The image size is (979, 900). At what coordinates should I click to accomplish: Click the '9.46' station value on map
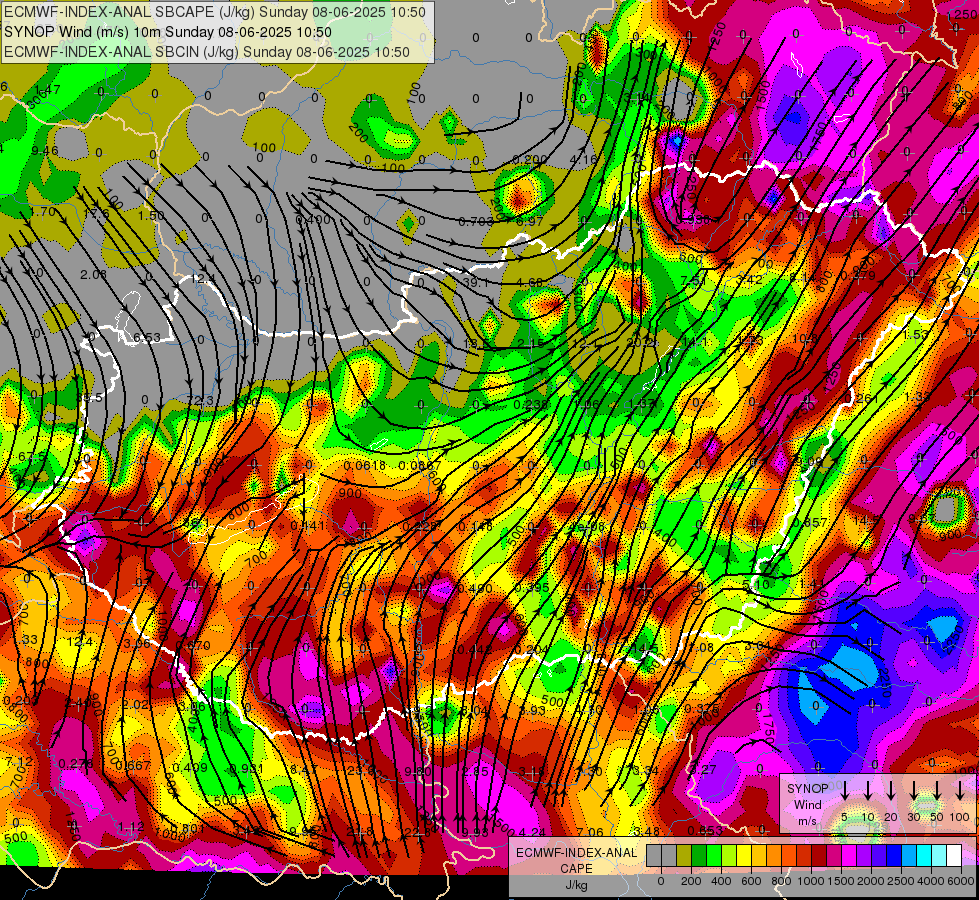pos(44,151)
